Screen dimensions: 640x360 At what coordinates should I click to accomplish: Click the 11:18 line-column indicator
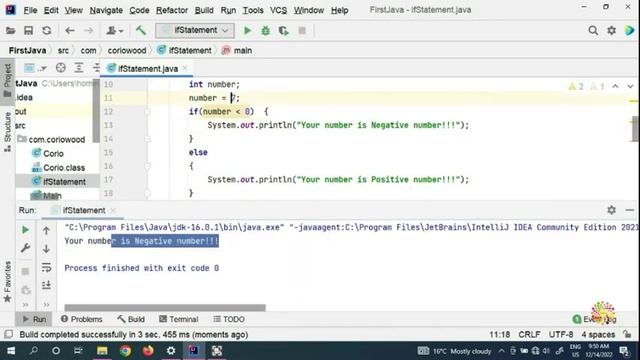500,334
